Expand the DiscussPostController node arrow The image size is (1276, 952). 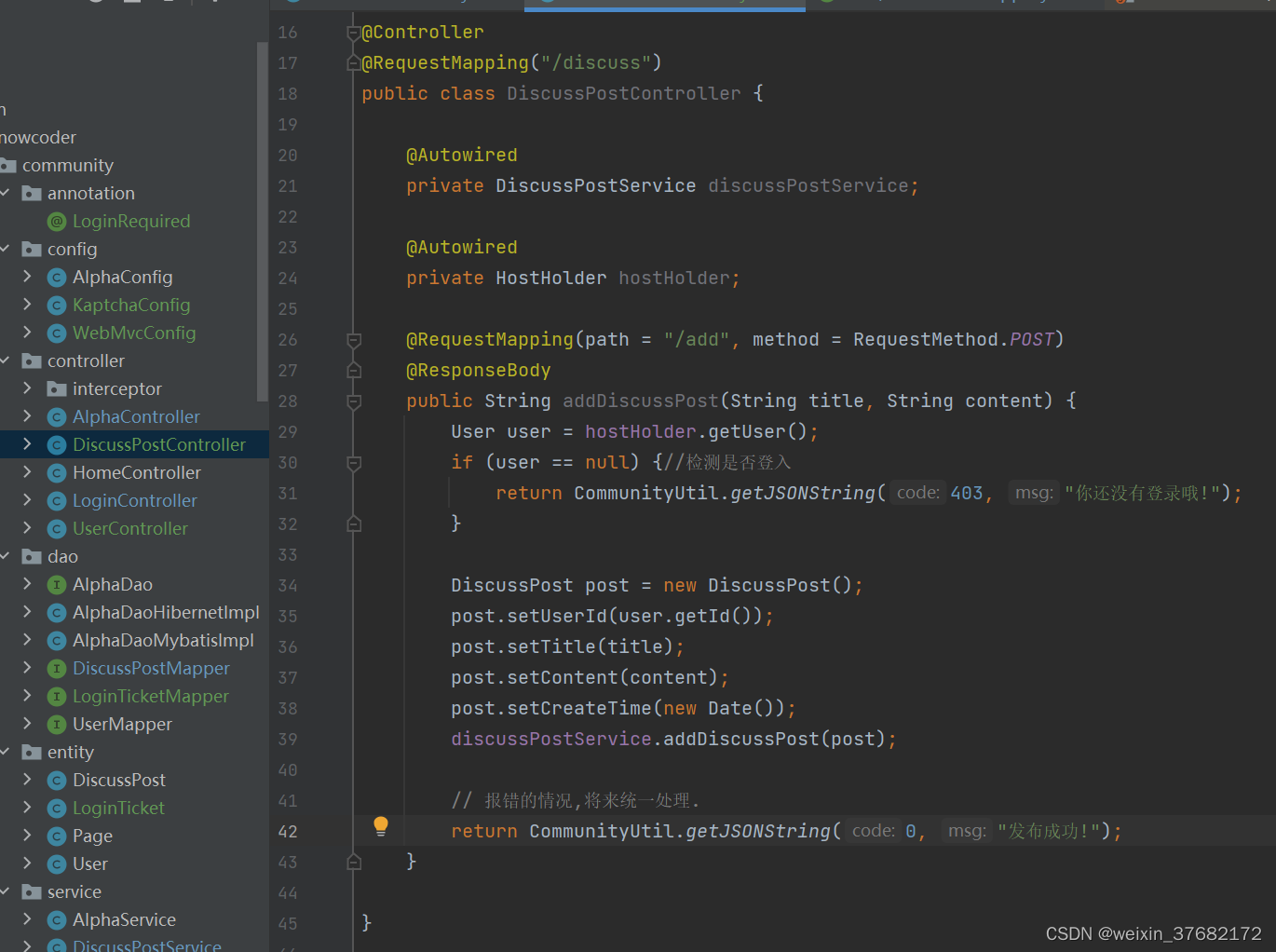[27, 444]
